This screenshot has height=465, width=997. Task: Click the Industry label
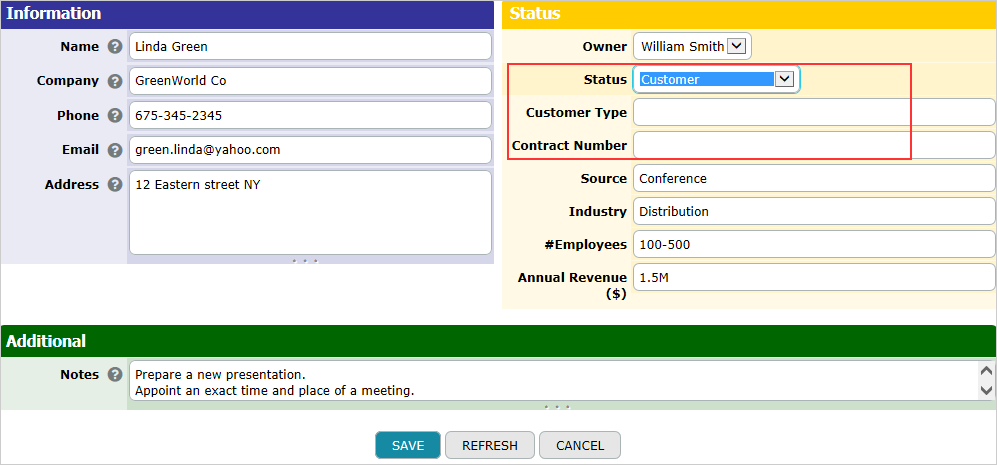coord(598,212)
